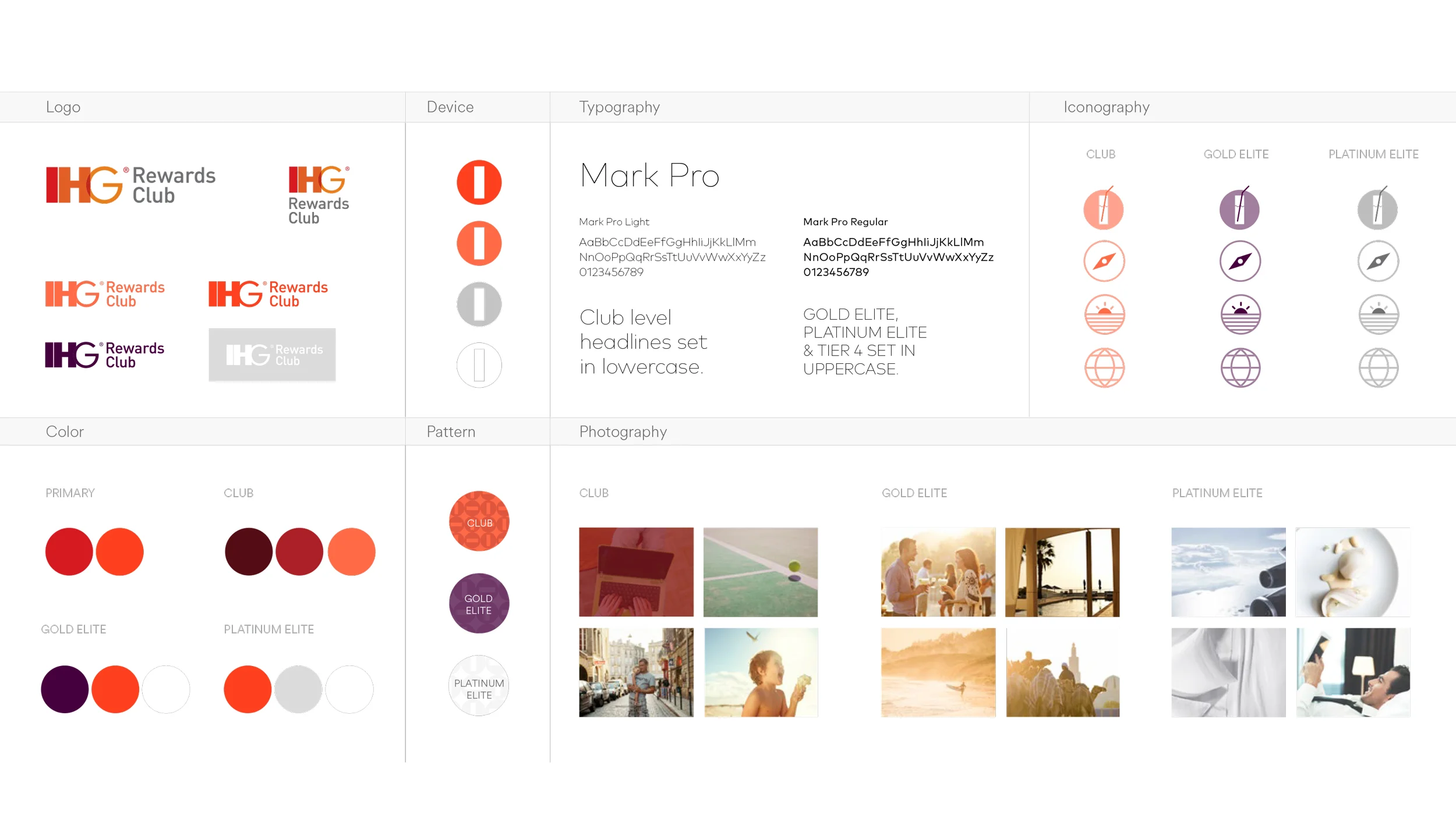This screenshot has width=1456, height=818.
Task: Click the Club drink icon in salmon
Action: [x=1104, y=208]
